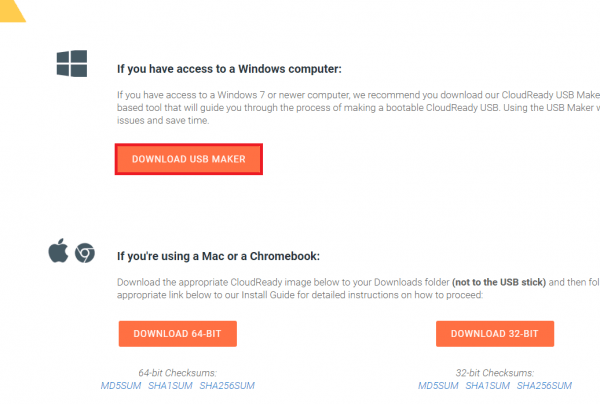Click the yellow triangle graphic in the corner
The height and width of the screenshot is (404, 600).
tap(12, 11)
